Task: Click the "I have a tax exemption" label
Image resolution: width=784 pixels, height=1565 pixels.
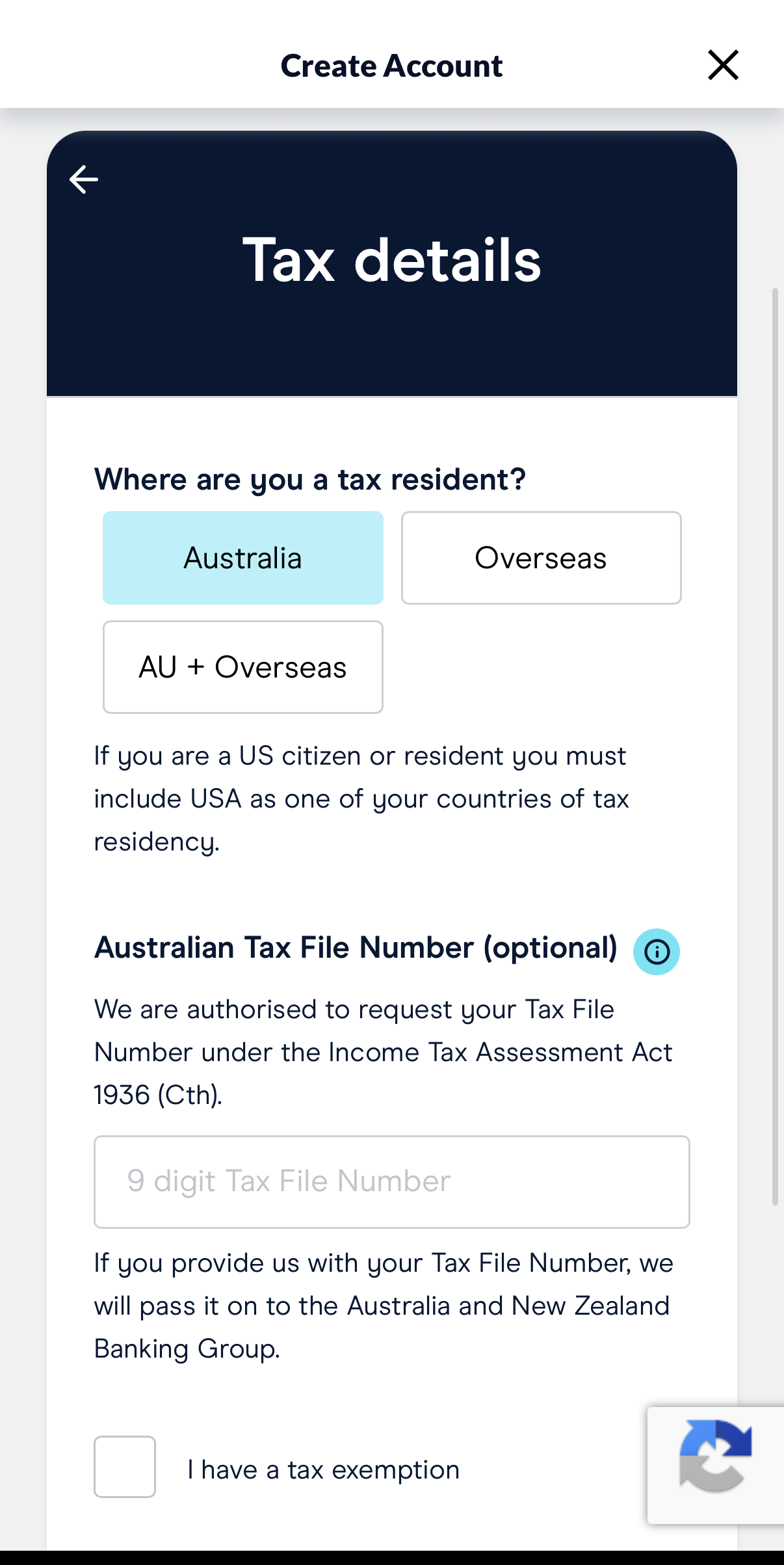Action: (x=324, y=1469)
